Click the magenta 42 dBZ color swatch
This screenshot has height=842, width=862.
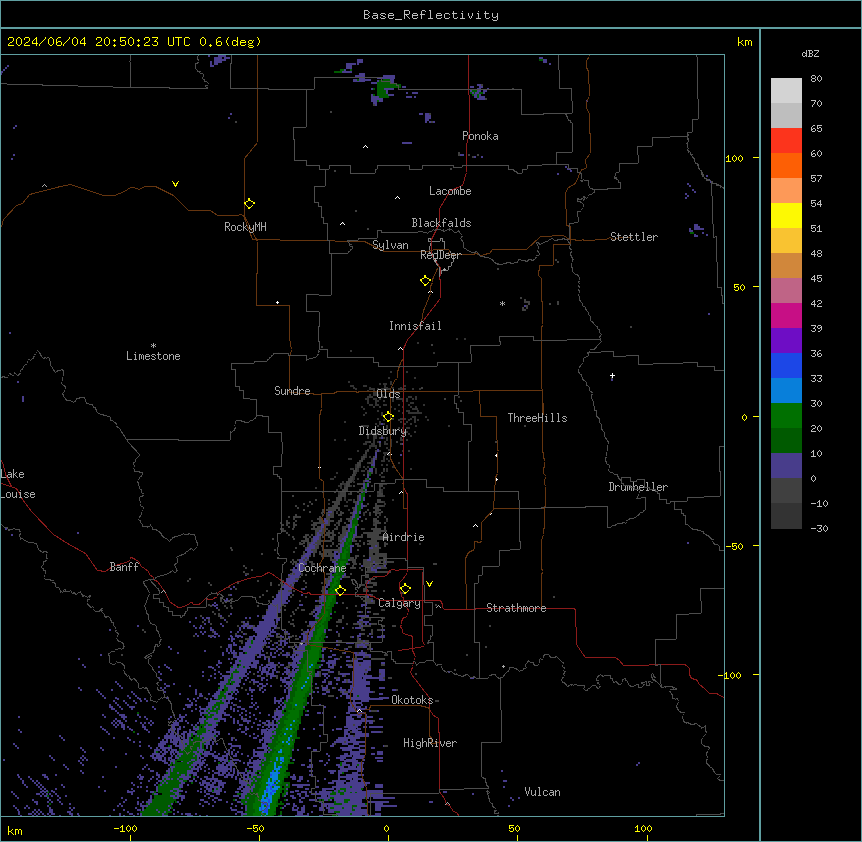click(786, 315)
